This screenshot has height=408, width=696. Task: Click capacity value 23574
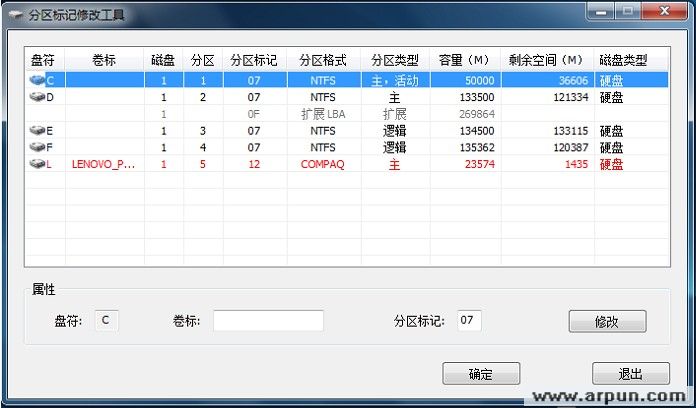coord(479,164)
